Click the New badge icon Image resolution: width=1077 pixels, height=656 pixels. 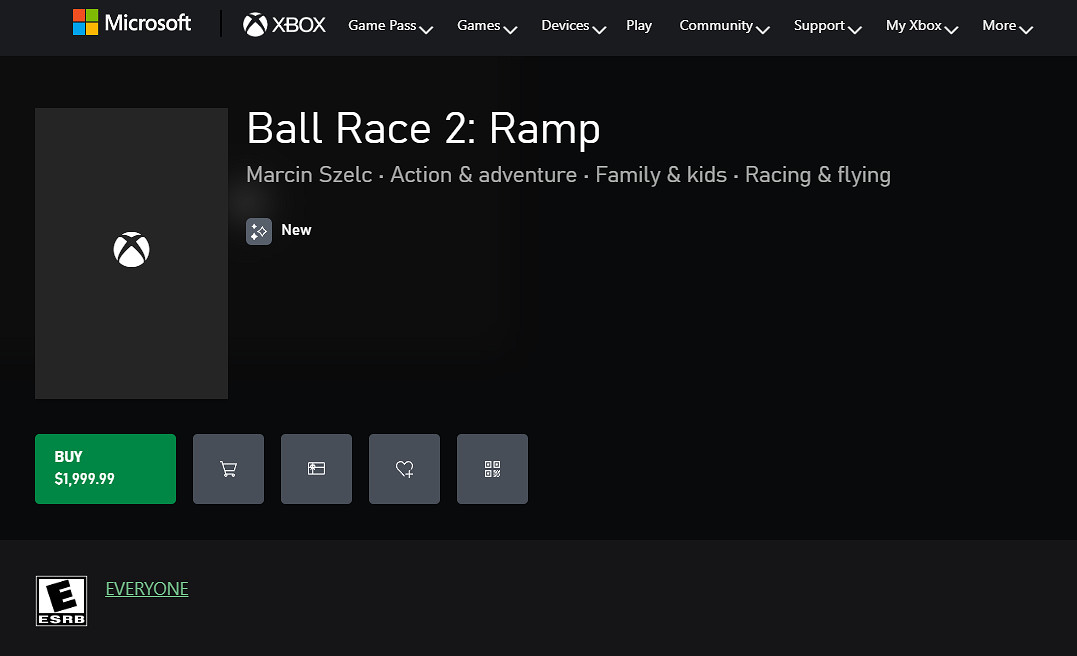point(258,231)
